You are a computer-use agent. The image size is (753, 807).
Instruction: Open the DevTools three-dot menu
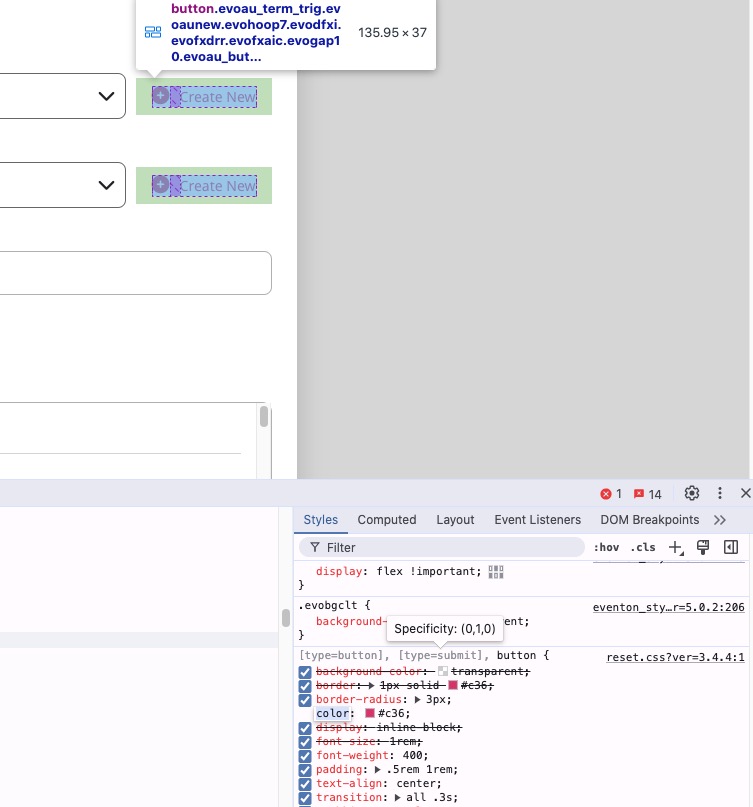719,493
